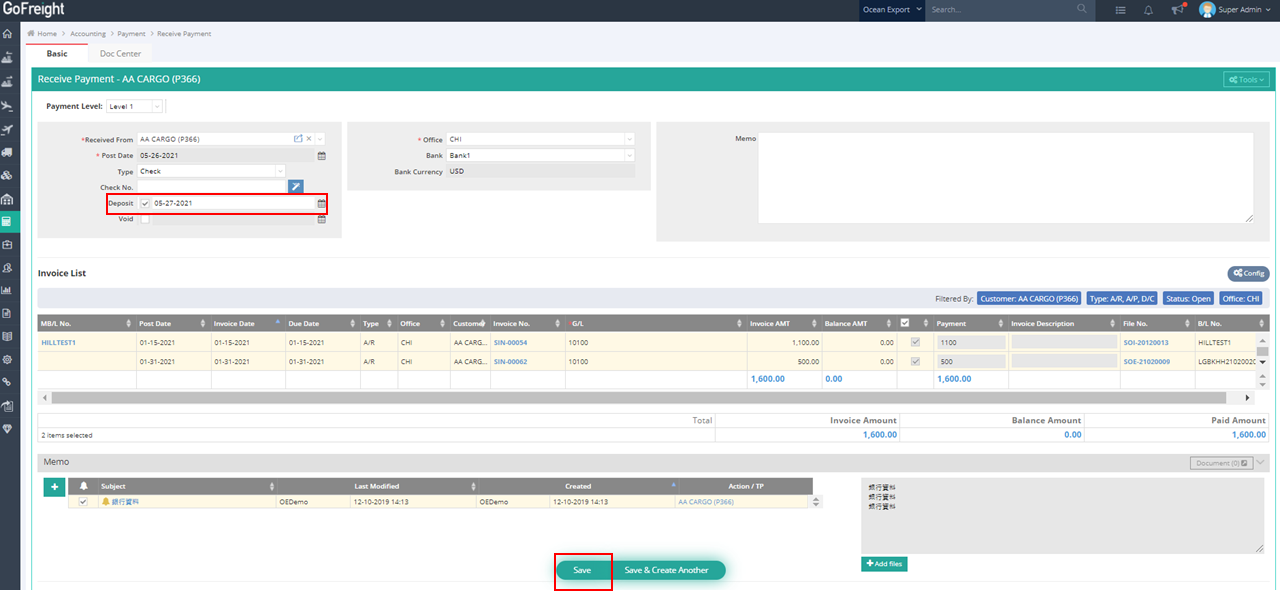Enable the Void checkbox
This screenshot has width=1280, height=591.
point(146,219)
